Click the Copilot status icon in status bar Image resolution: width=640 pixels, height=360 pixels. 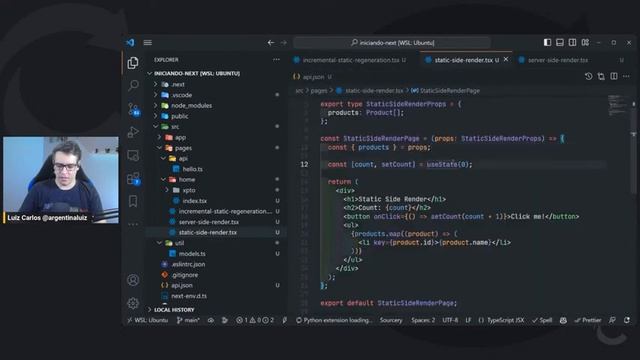[x=563, y=320]
